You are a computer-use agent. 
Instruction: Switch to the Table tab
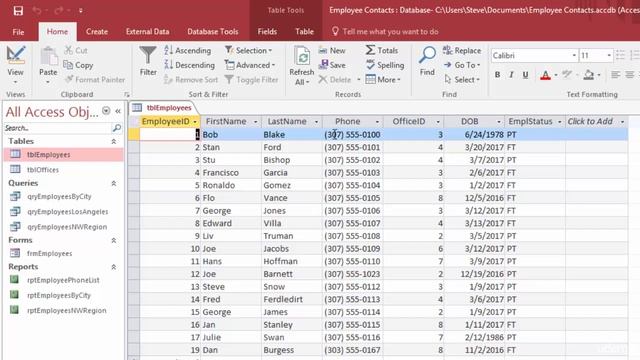click(x=304, y=32)
